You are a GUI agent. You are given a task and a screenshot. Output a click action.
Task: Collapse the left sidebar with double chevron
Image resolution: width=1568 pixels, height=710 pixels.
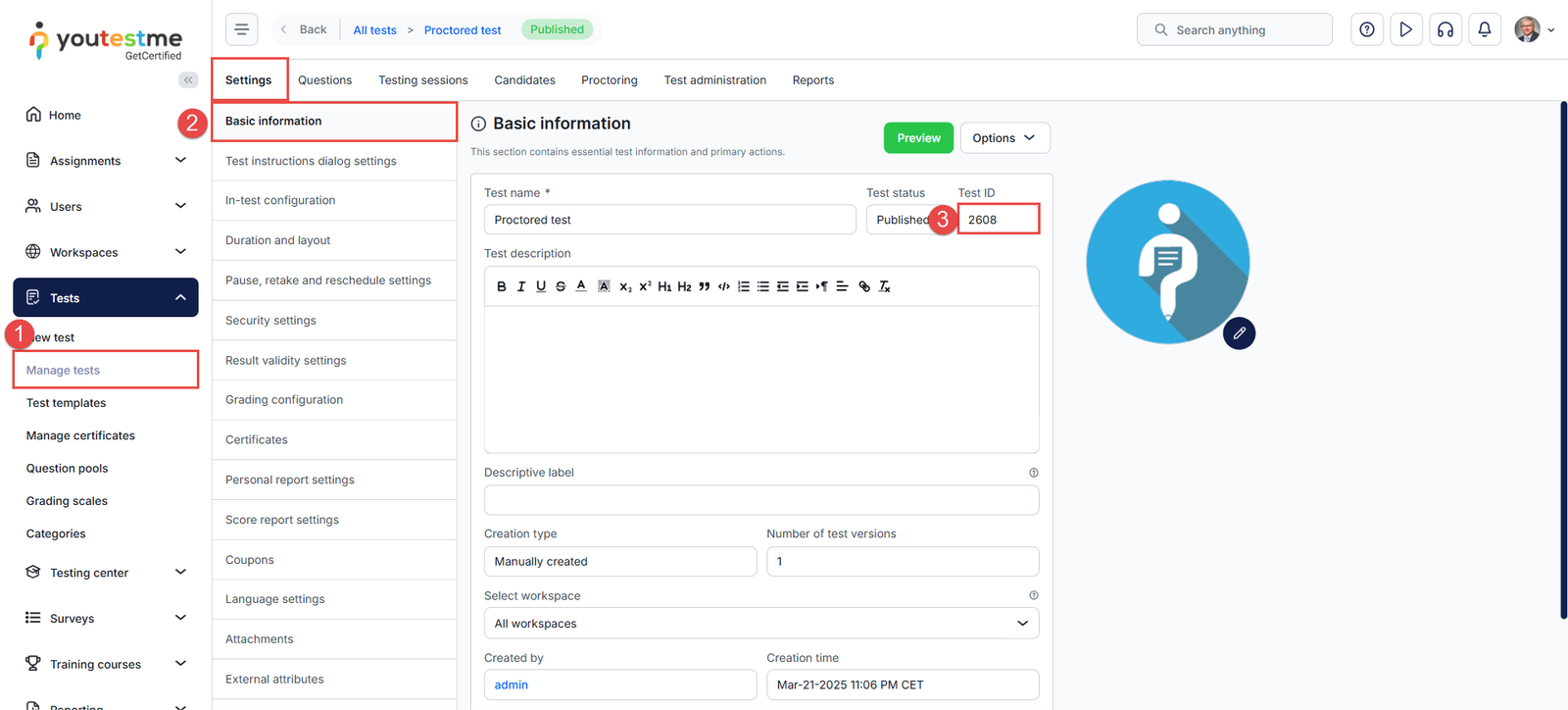[x=188, y=80]
